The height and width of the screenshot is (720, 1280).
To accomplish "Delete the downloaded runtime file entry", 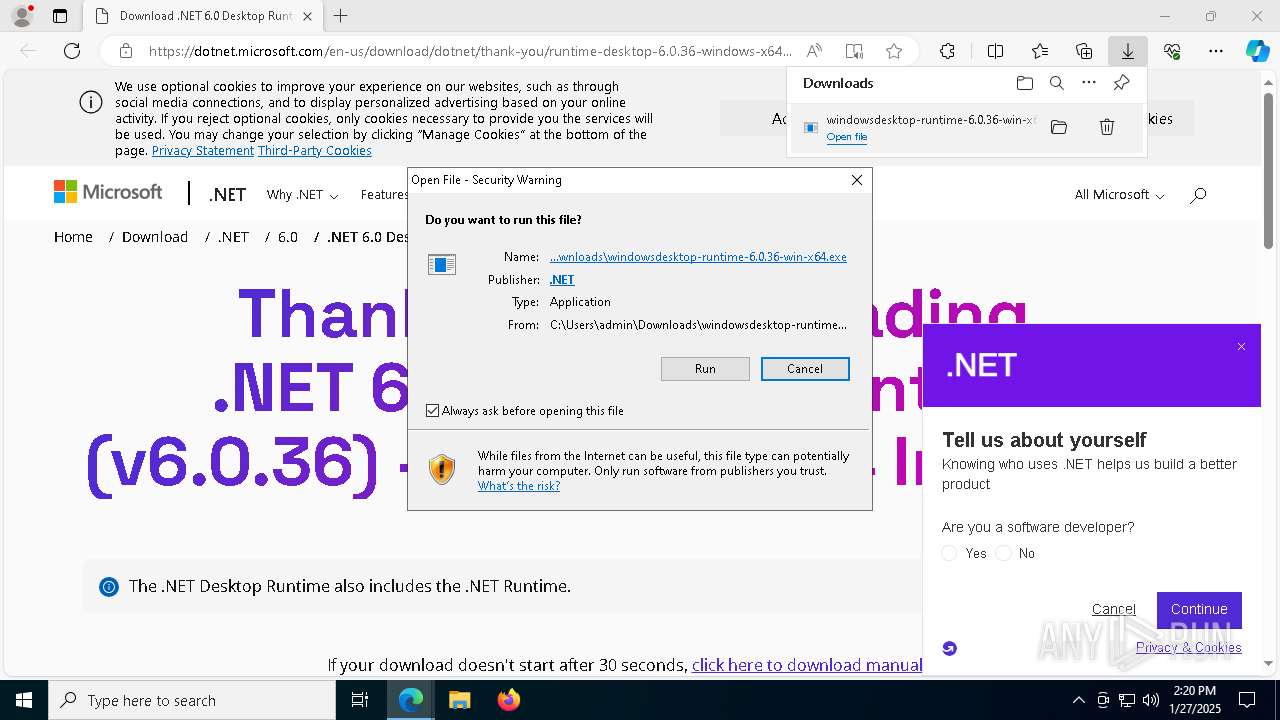I will point(1107,127).
